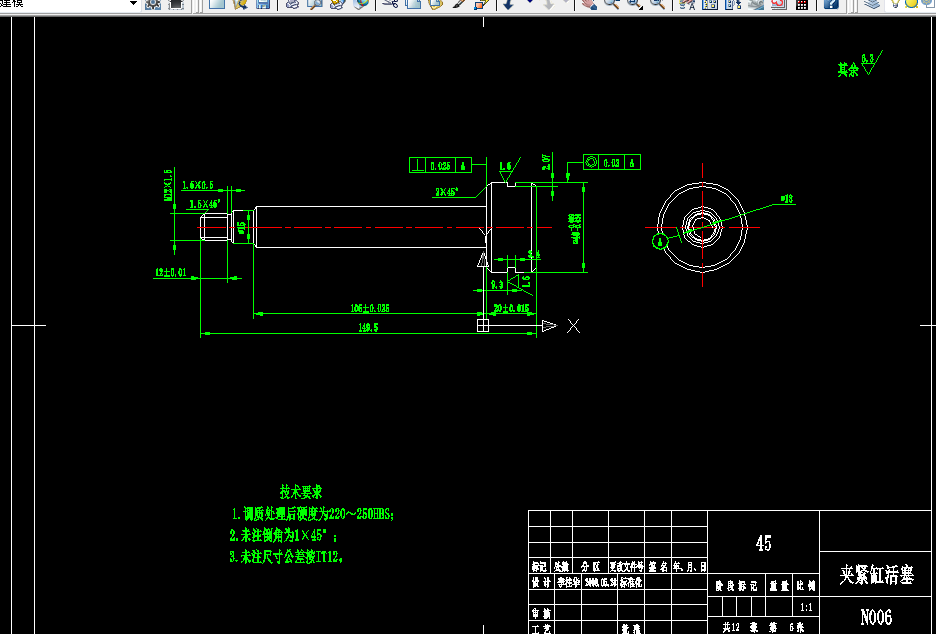Select the Match Properties brush icon

click(x=458, y=4)
